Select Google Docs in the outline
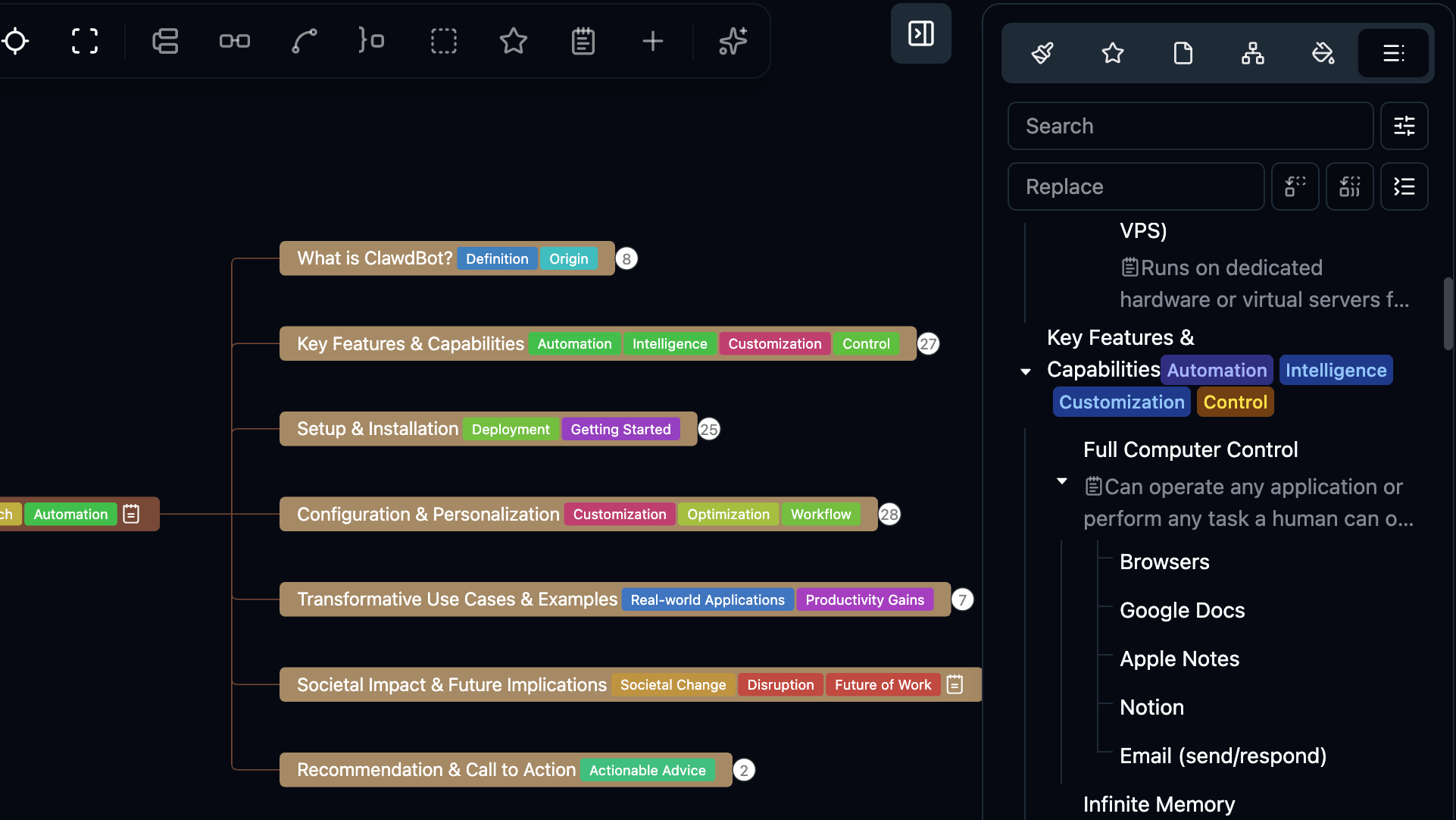The image size is (1456, 820). pos(1182,610)
